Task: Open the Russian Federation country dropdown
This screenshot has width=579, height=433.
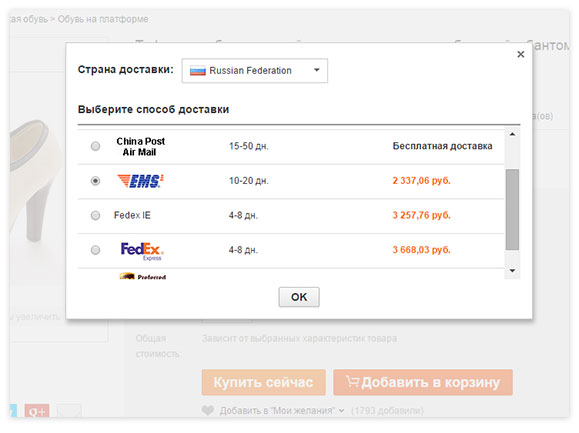Action: (x=254, y=71)
